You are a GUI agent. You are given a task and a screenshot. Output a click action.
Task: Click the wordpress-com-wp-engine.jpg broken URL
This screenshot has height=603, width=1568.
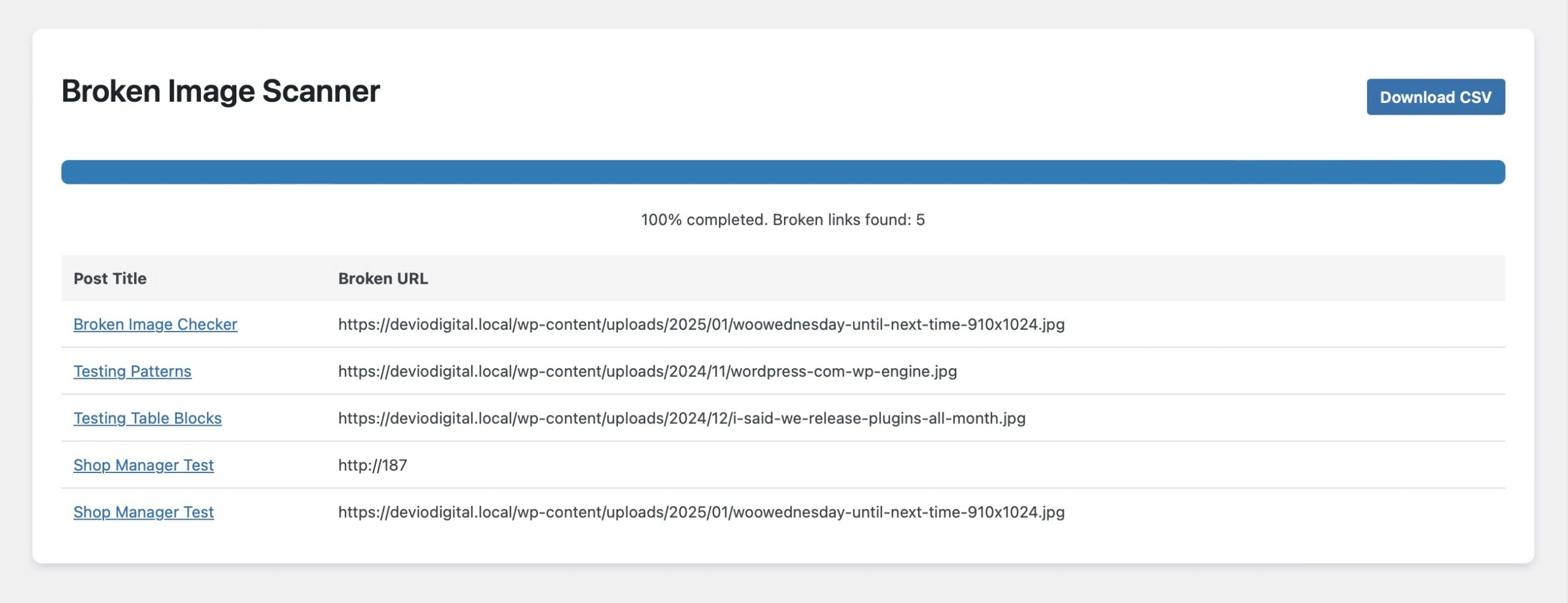[x=647, y=371]
